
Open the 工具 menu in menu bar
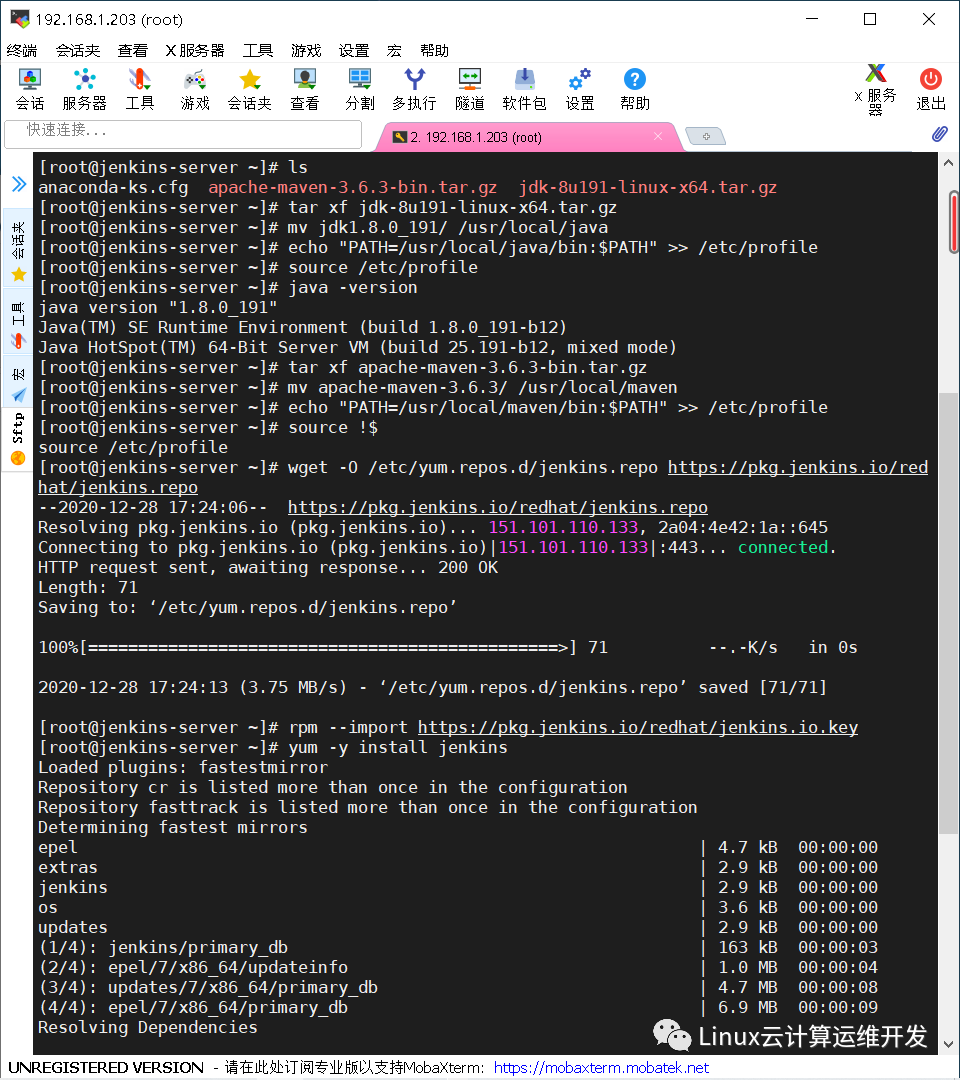tap(258, 50)
